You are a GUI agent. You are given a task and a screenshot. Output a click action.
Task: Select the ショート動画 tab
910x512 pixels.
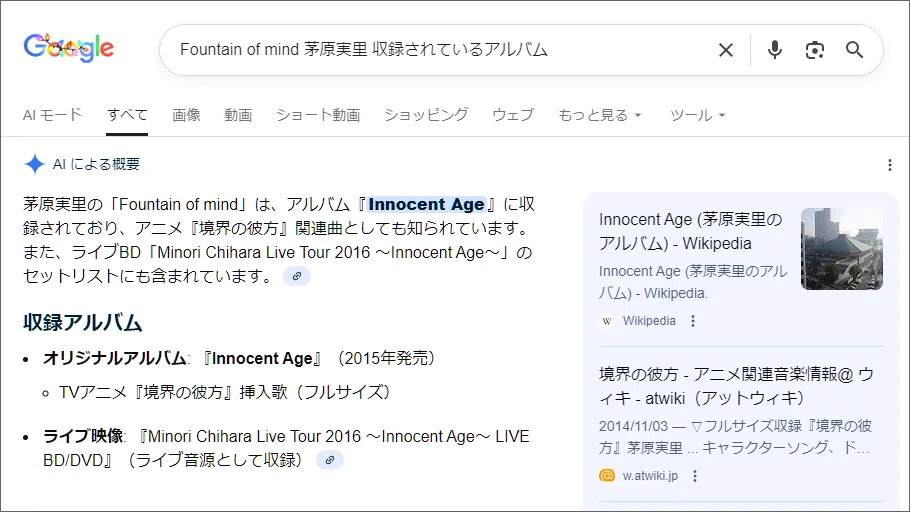318,115
